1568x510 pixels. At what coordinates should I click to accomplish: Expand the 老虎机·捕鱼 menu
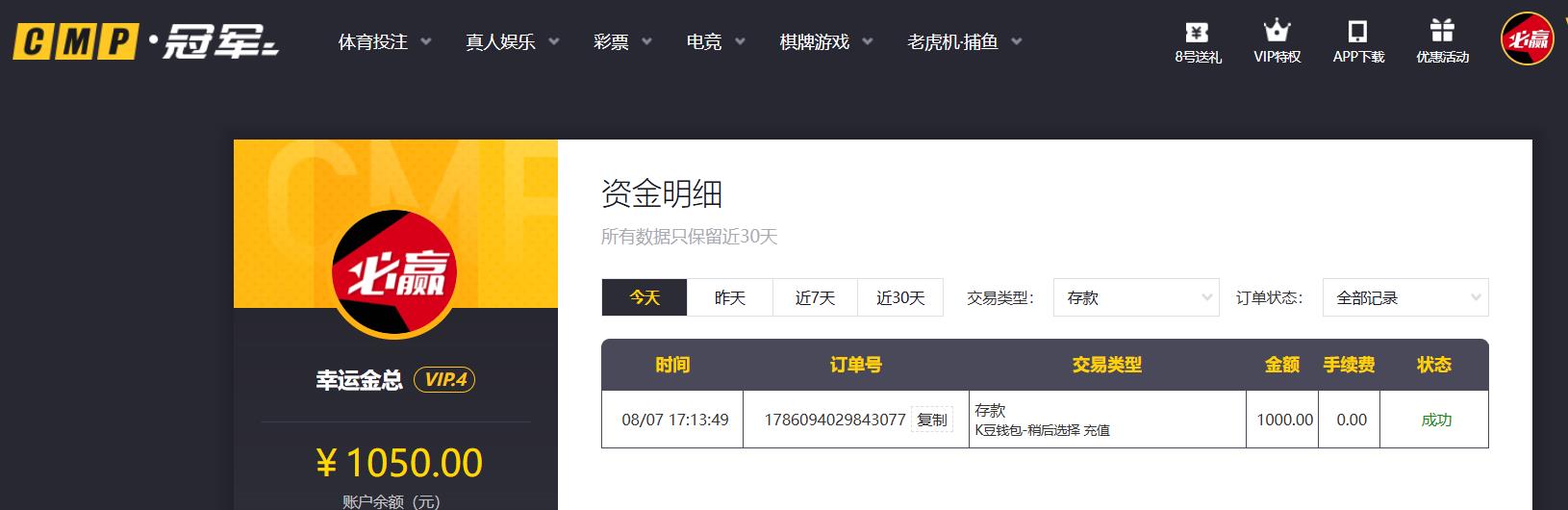[964, 41]
